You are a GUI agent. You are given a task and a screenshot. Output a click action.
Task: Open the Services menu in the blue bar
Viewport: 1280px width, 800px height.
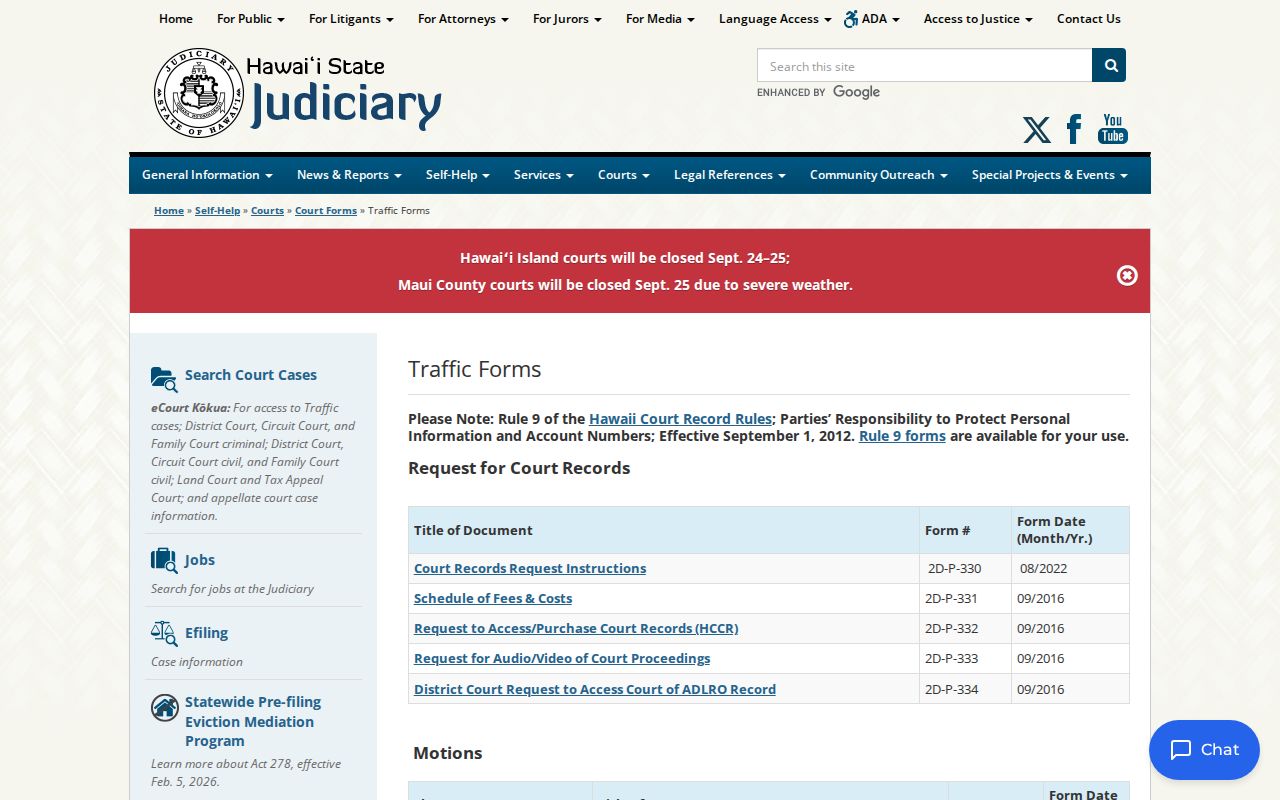pos(544,175)
